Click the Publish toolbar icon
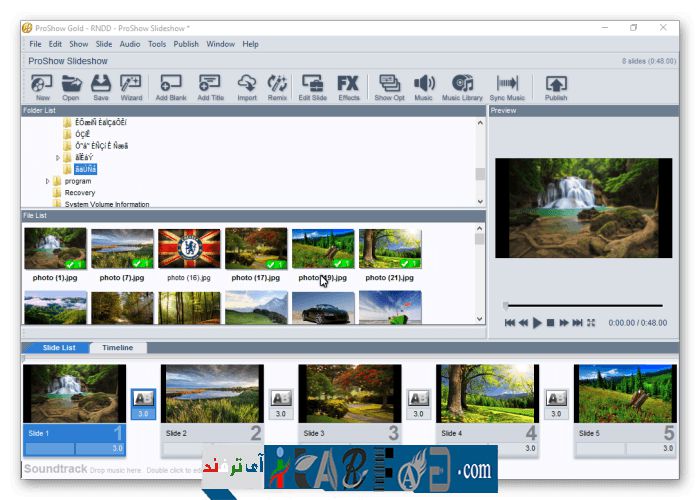The image size is (700, 500). 556,86
